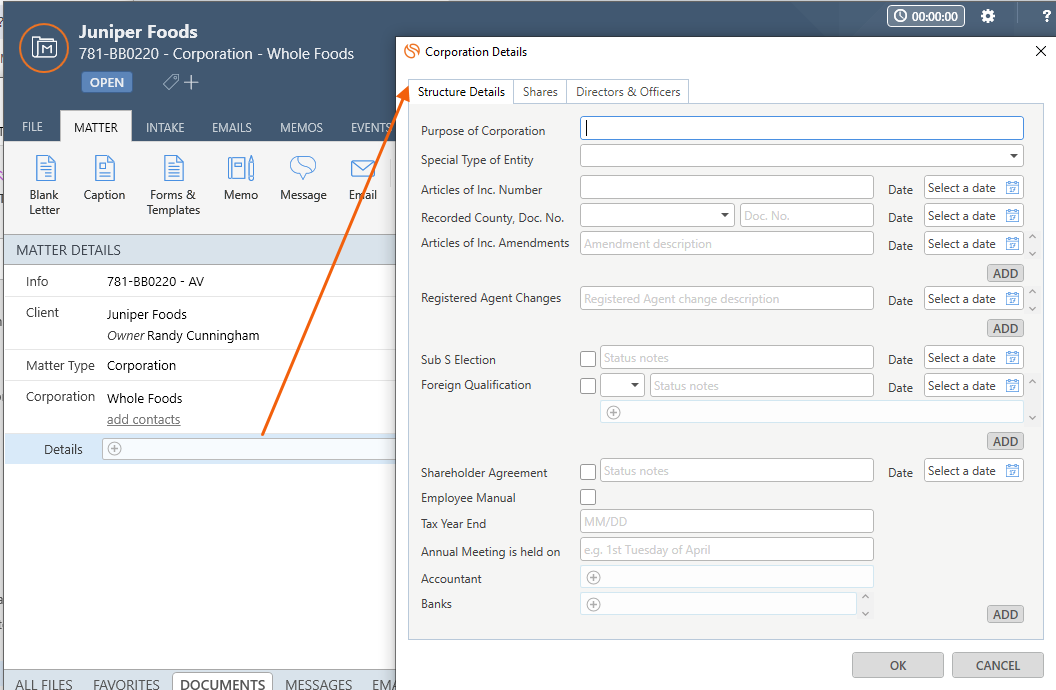
Task: Click the timer 00:00:00 button
Action: point(925,16)
